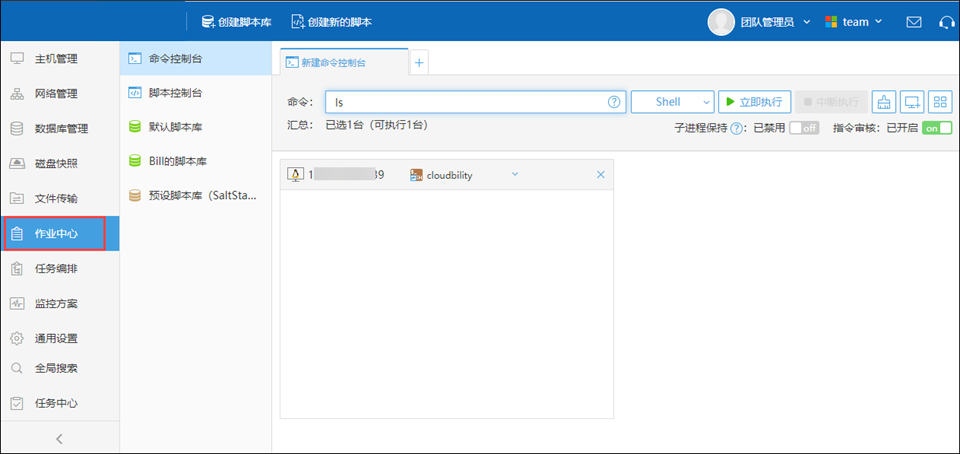Click the 命令 input field
Viewport: 960px width, 454px height.
[465, 102]
